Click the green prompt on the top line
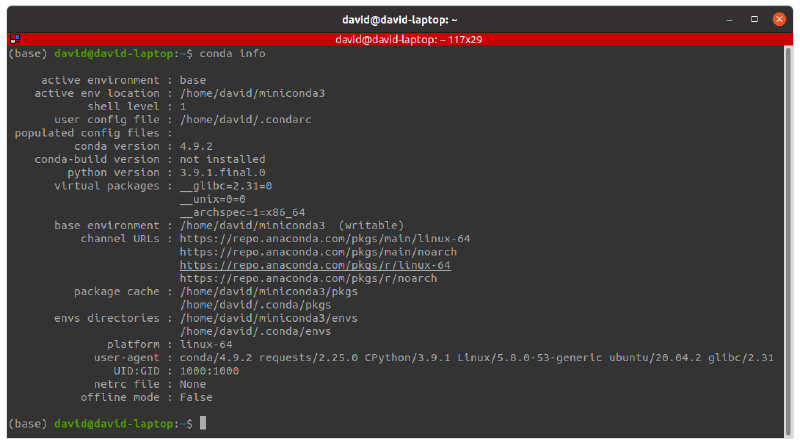 (x=113, y=54)
